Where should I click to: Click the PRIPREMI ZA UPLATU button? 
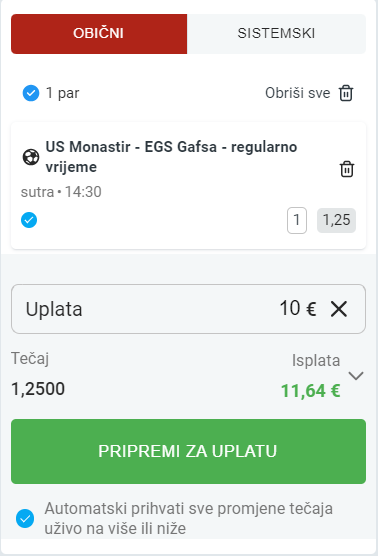coord(188,451)
